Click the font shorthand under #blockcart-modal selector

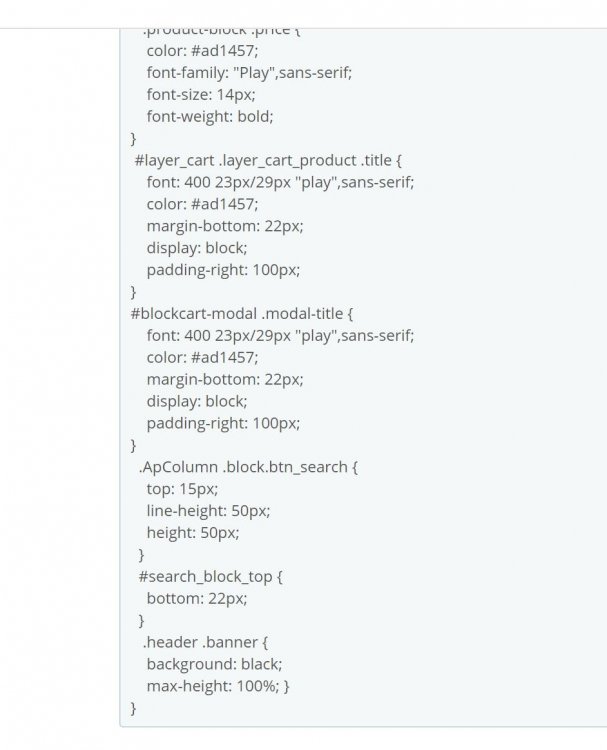click(279, 335)
